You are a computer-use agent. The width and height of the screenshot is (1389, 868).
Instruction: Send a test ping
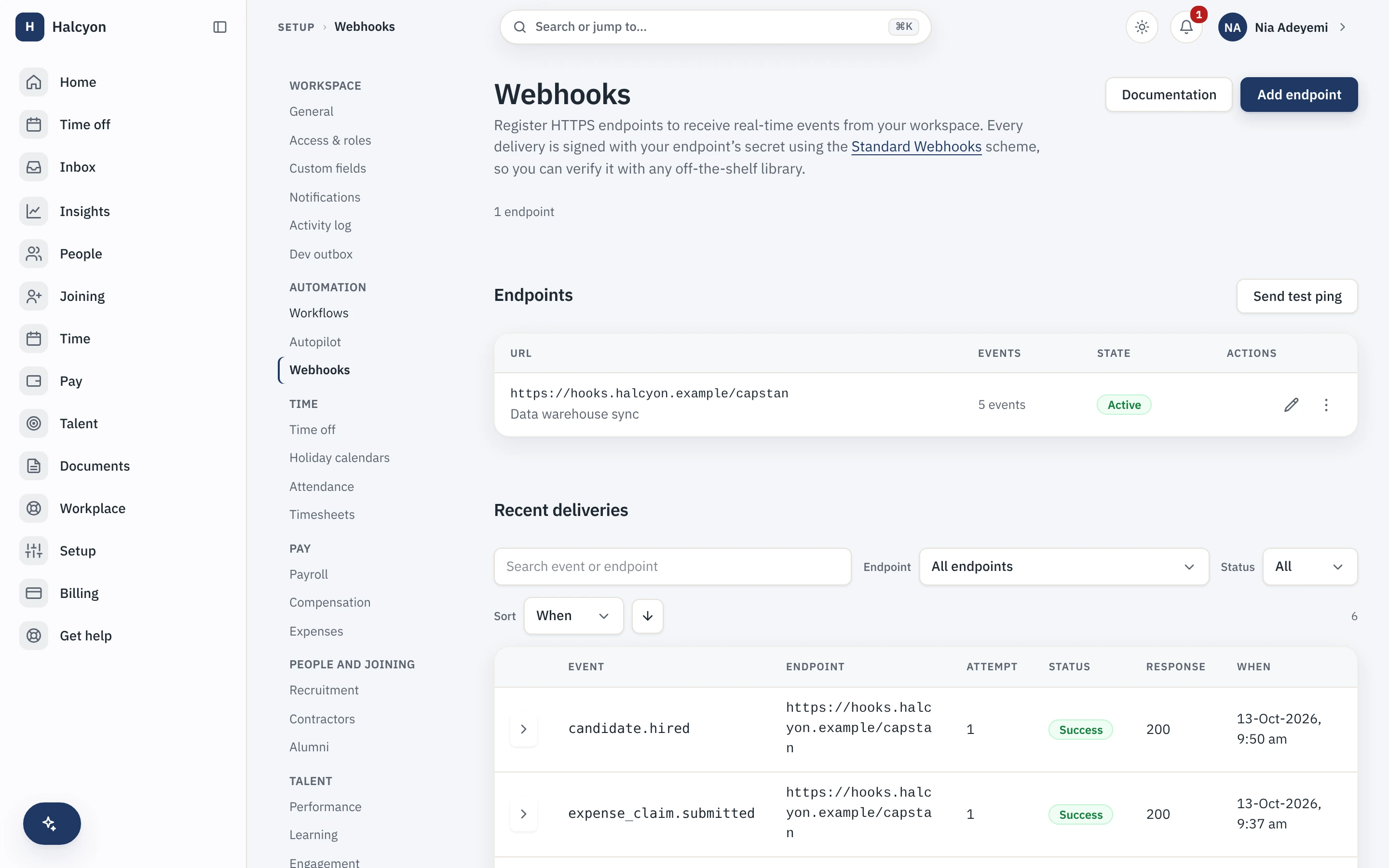pos(1297,296)
